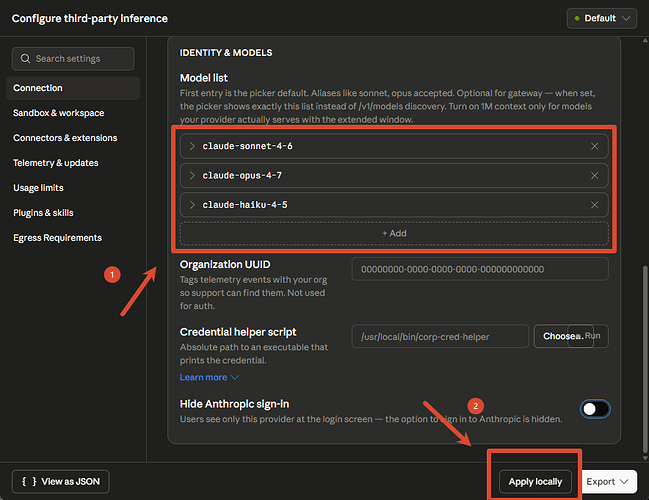Click the Organization UUID input field
This screenshot has width=649, height=500.
click(x=480, y=269)
